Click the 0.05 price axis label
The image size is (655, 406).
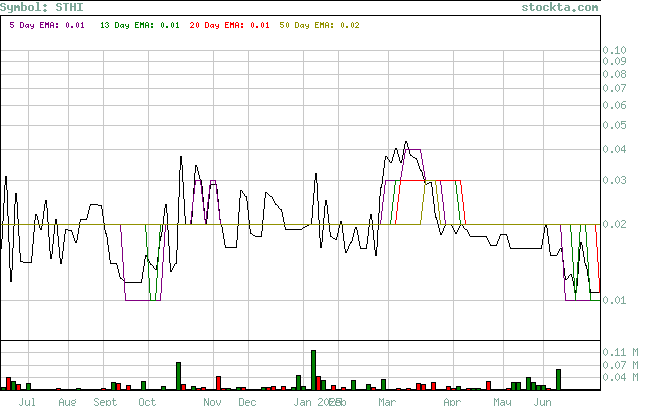tap(614, 125)
